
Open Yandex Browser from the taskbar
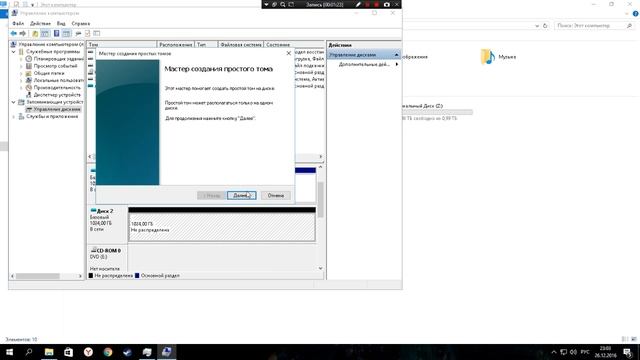[x=88, y=352]
